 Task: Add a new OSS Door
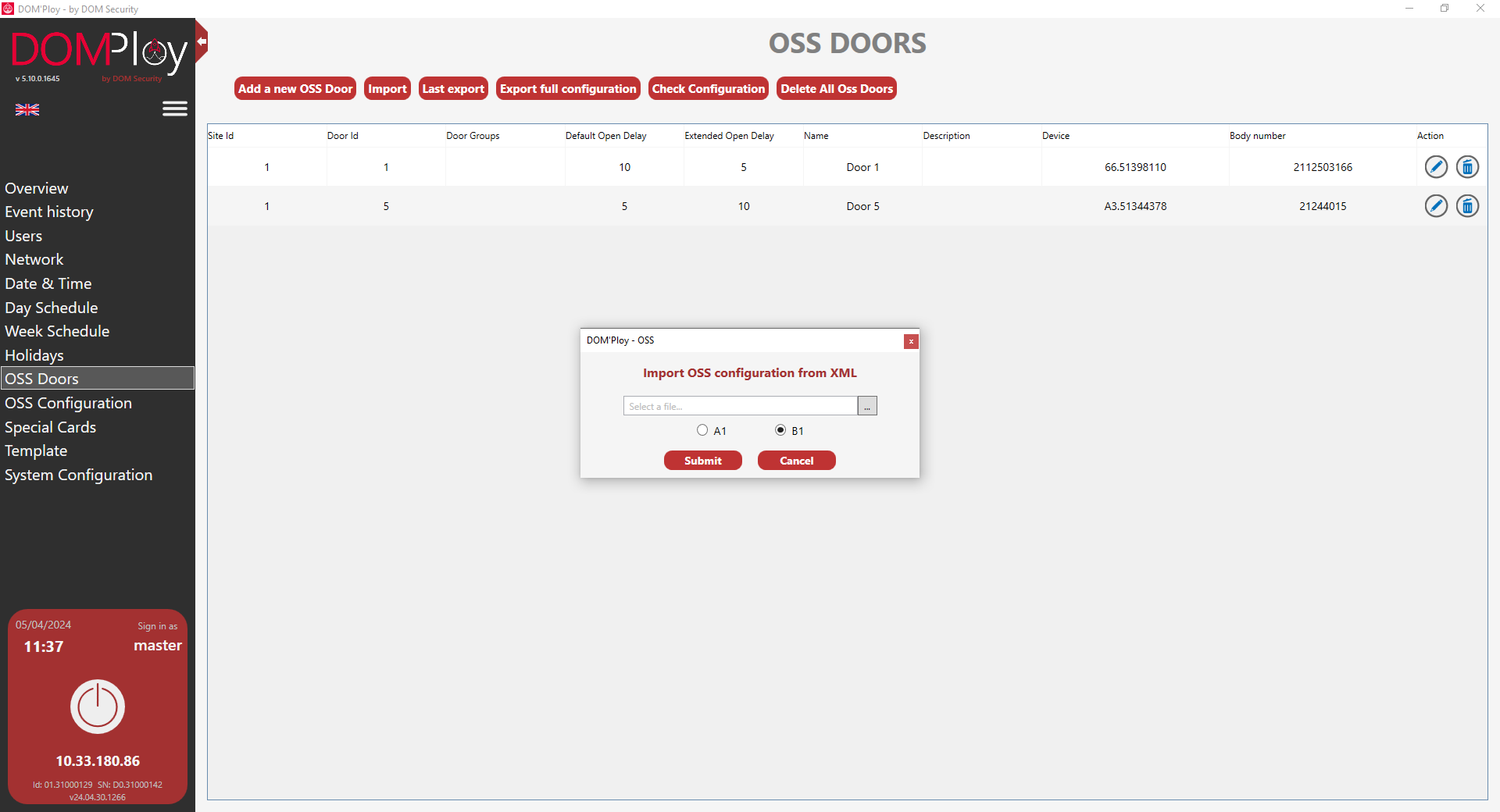click(x=295, y=88)
